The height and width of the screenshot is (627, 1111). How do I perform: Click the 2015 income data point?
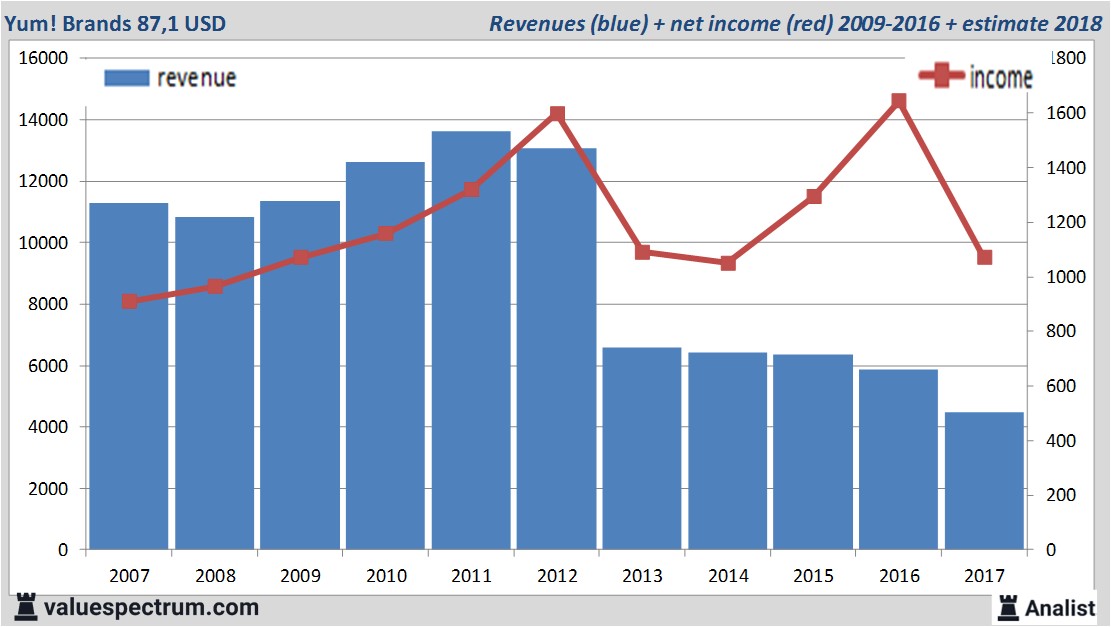pyautogui.click(x=814, y=196)
